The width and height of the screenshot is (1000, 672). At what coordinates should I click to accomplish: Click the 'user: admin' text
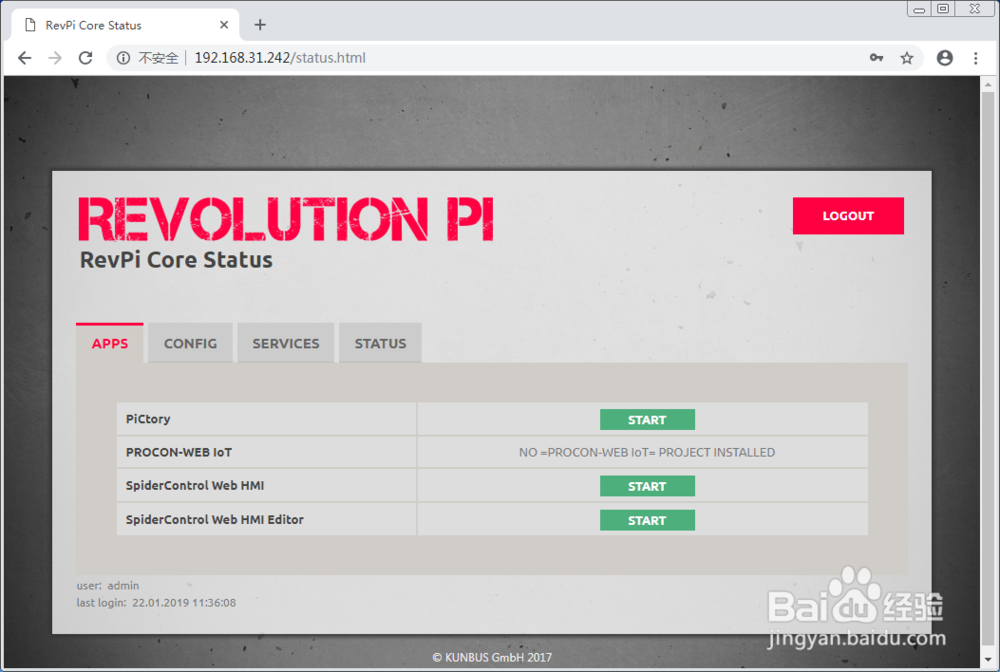108,585
